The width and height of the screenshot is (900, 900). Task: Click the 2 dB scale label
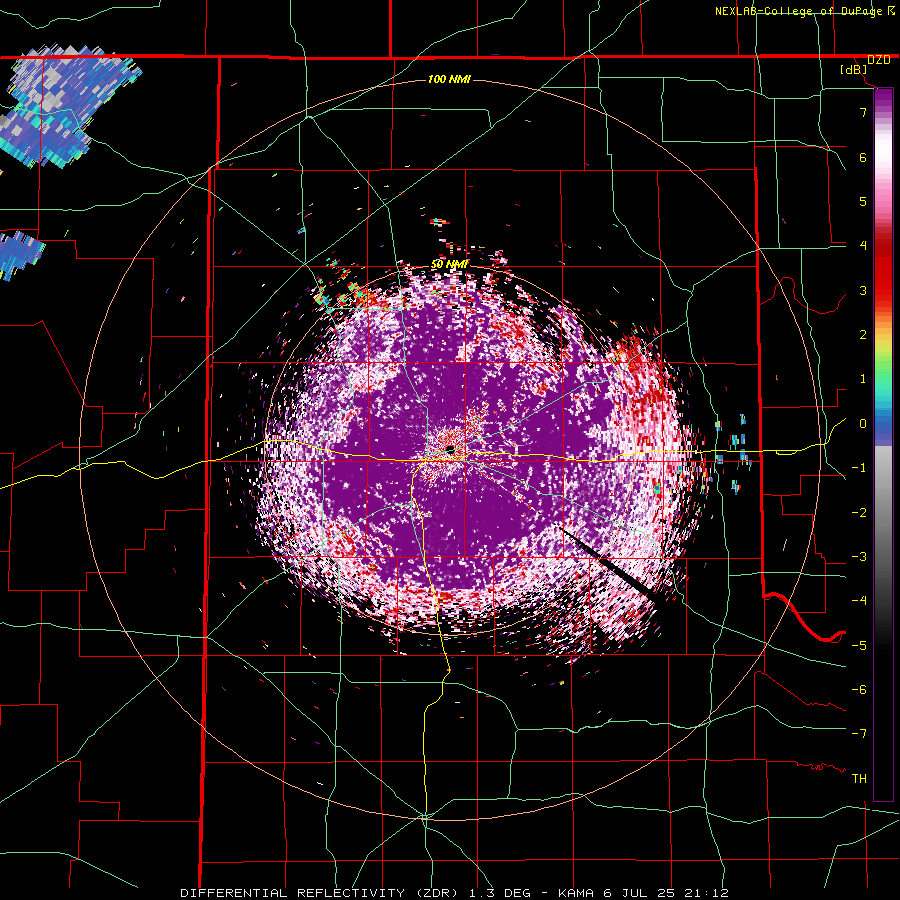tap(863, 335)
